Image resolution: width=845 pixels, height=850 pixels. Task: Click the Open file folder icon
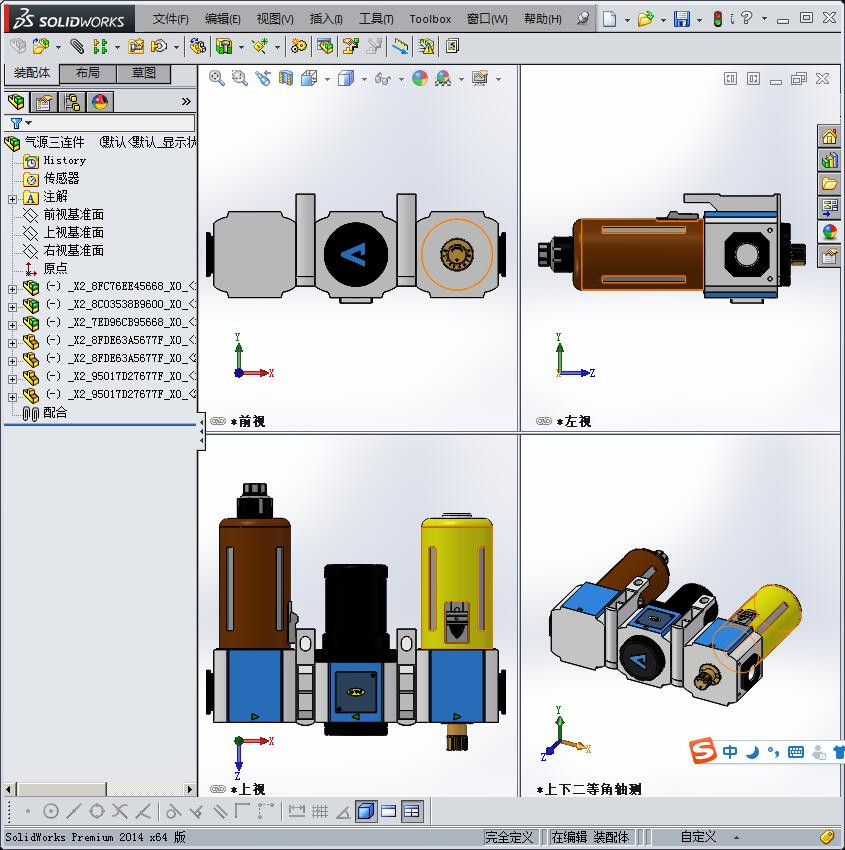tap(645, 19)
